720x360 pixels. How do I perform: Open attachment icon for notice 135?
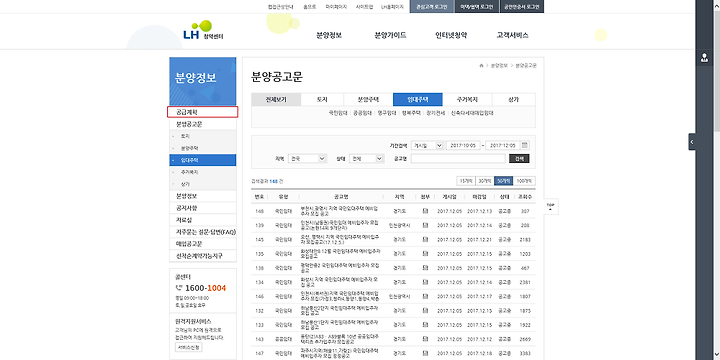(425, 254)
